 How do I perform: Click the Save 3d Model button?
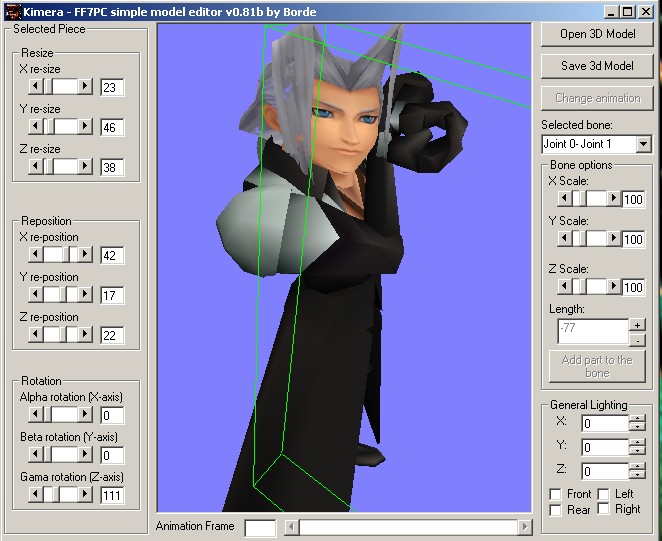click(x=598, y=65)
